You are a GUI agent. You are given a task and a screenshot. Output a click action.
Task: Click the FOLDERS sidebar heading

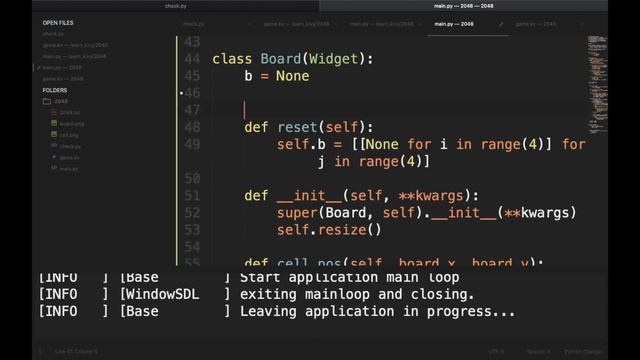tap(55, 90)
